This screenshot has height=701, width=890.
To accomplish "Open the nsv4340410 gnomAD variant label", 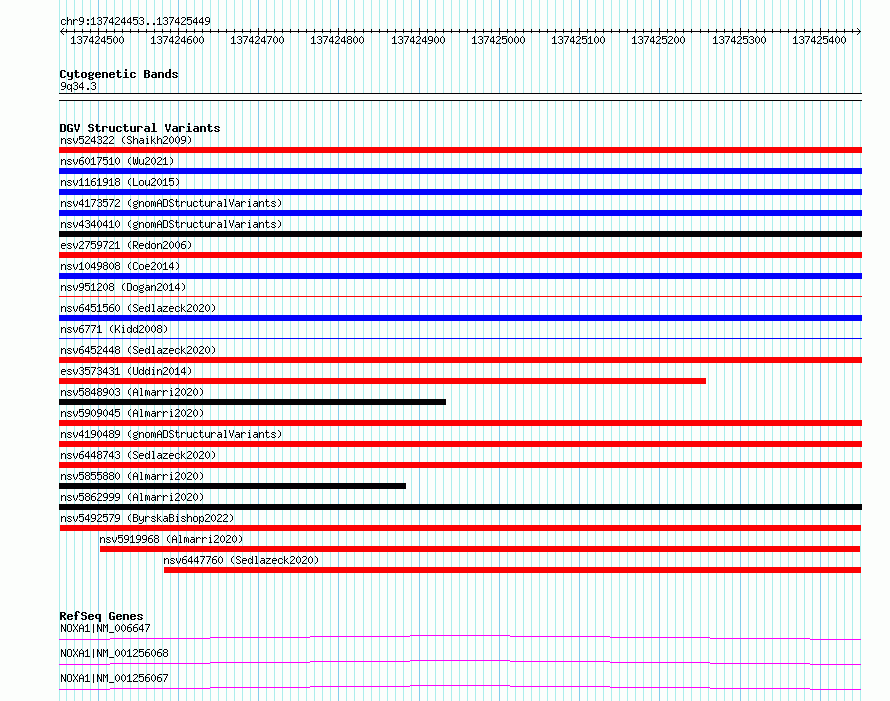I will 171,224.
